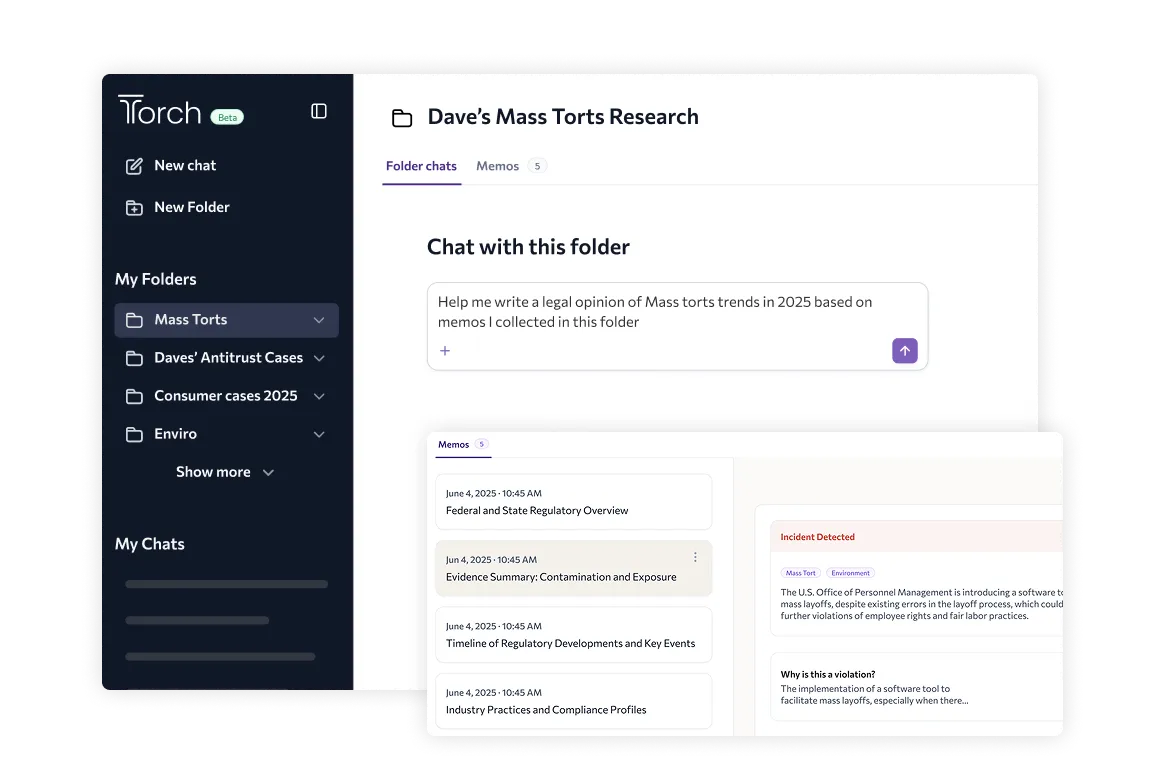
Task: Expand the Enviro folder chevron
Action: (x=319, y=434)
